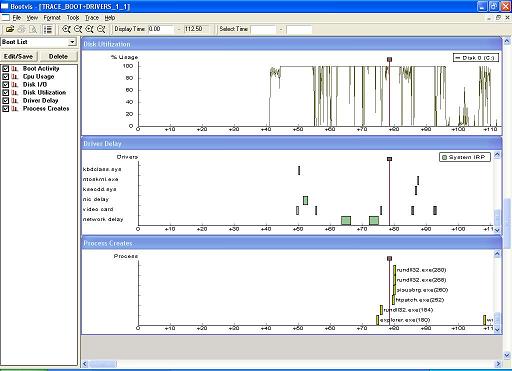Open the View menu

(x=32, y=18)
